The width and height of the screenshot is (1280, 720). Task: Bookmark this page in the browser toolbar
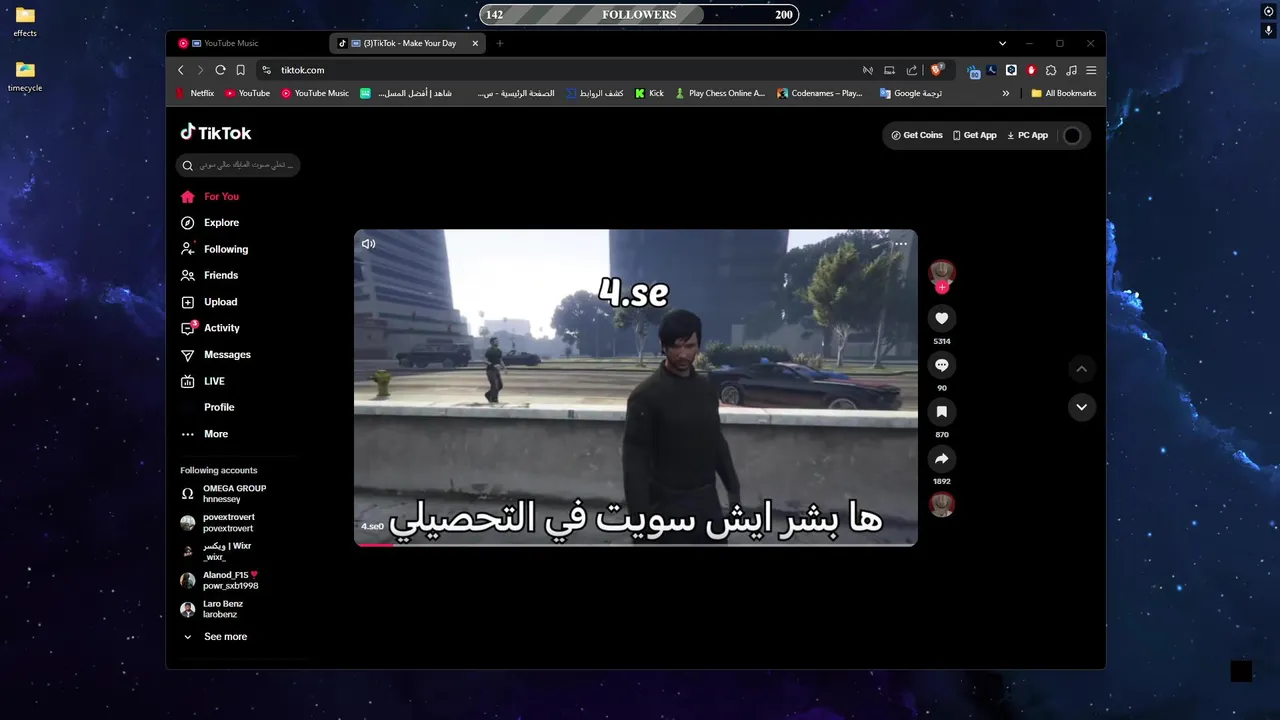click(x=241, y=70)
